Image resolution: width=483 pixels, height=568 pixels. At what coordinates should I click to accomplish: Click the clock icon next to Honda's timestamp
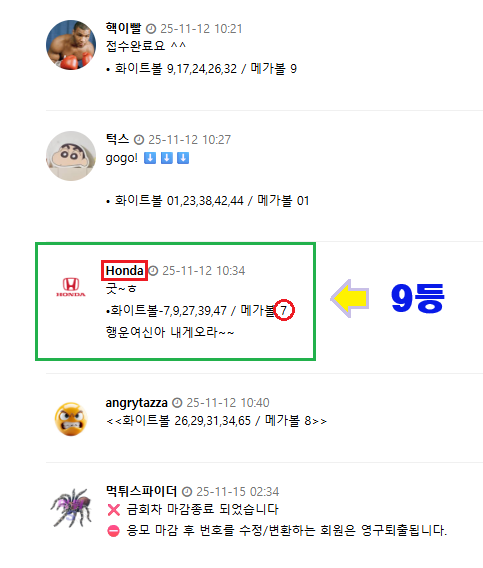pyautogui.click(x=153, y=271)
